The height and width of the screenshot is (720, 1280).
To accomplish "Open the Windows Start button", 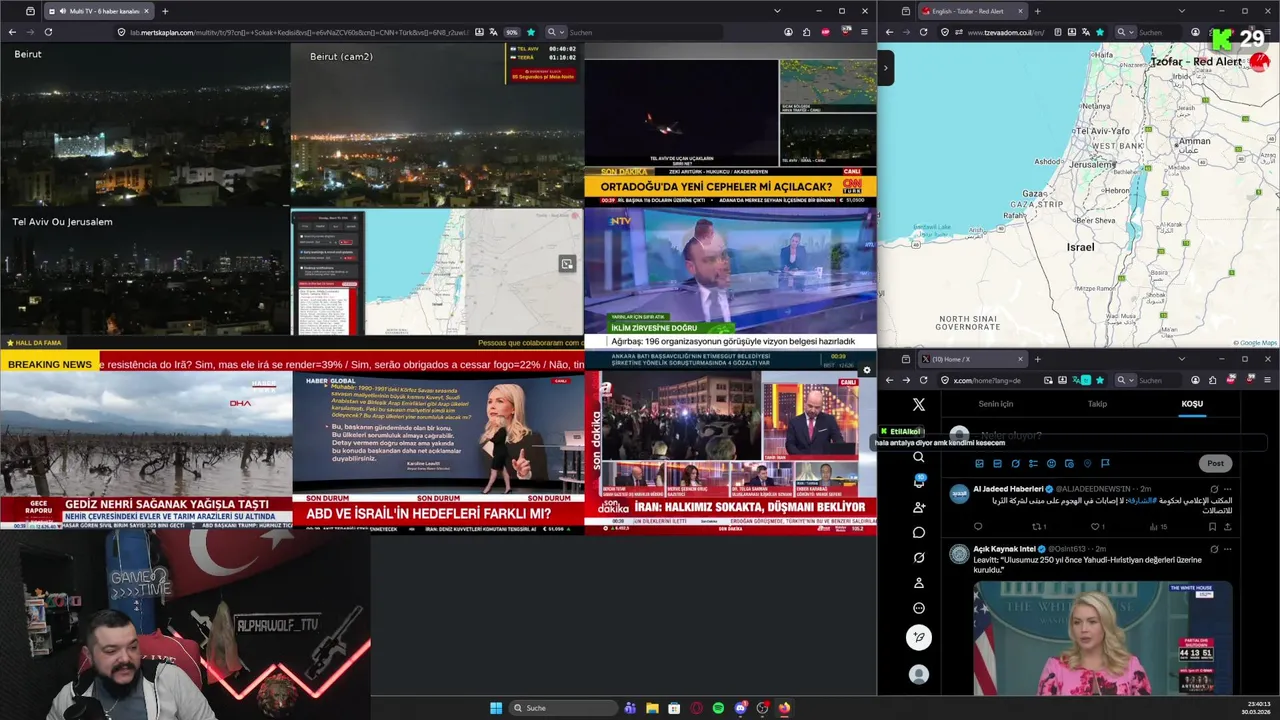I will [496, 708].
